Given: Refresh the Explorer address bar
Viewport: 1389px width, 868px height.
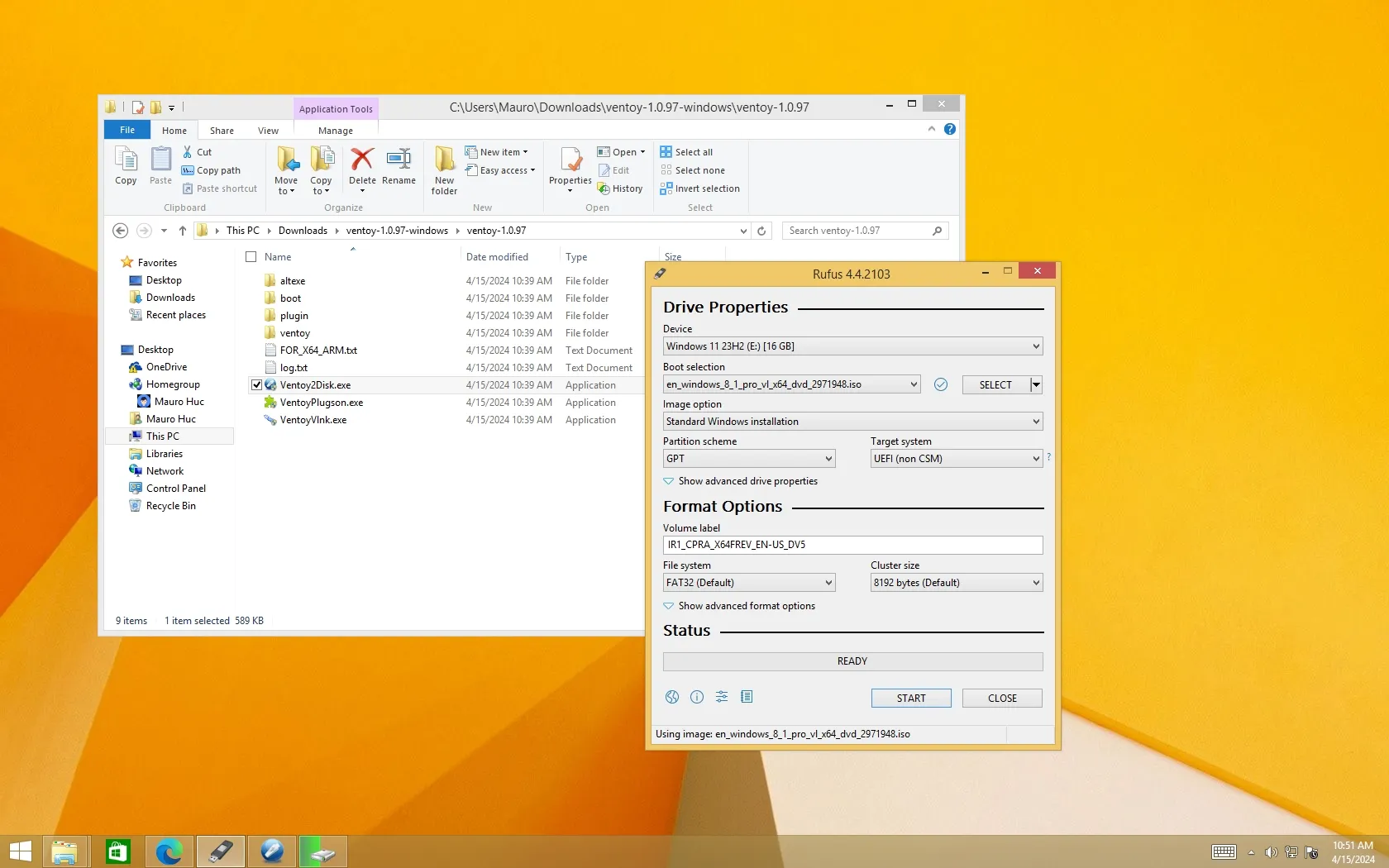Looking at the screenshot, I should coord(761,231).
